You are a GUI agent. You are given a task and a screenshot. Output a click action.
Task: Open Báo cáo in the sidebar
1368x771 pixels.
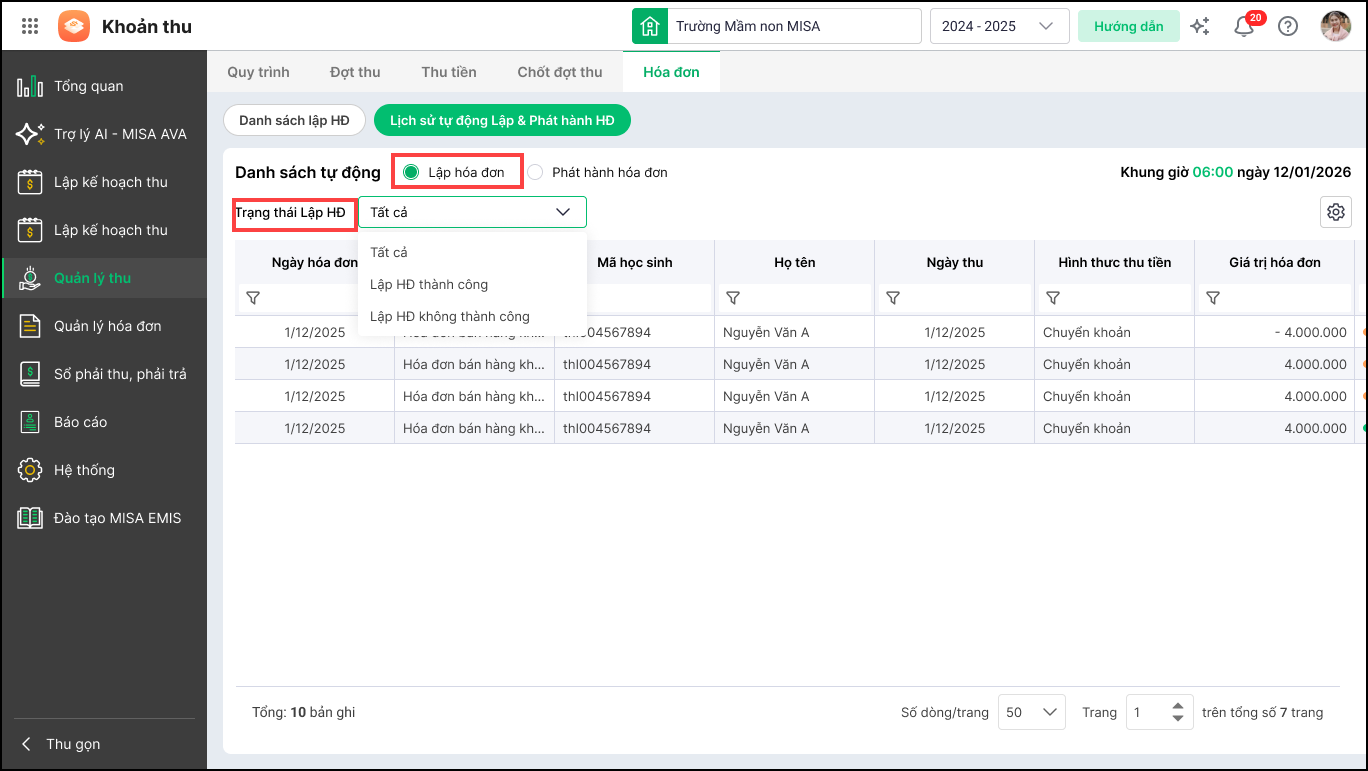(x=81, y=422)
